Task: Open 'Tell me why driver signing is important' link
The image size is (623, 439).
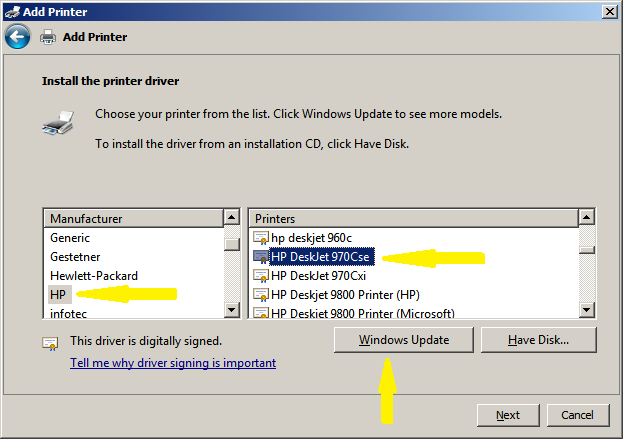Action: (173, 363)
